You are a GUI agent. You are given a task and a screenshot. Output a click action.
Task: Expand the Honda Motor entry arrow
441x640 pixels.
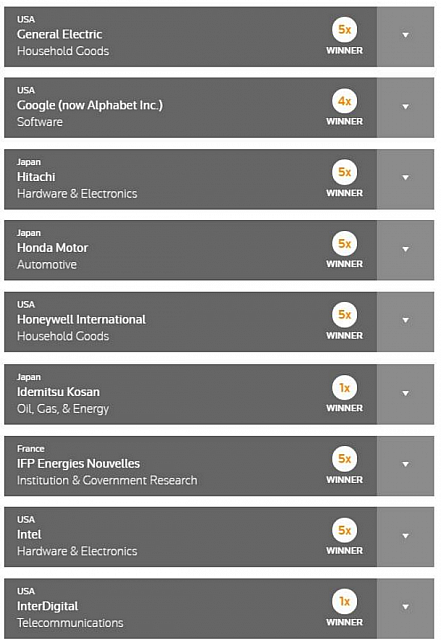point(405,250)
